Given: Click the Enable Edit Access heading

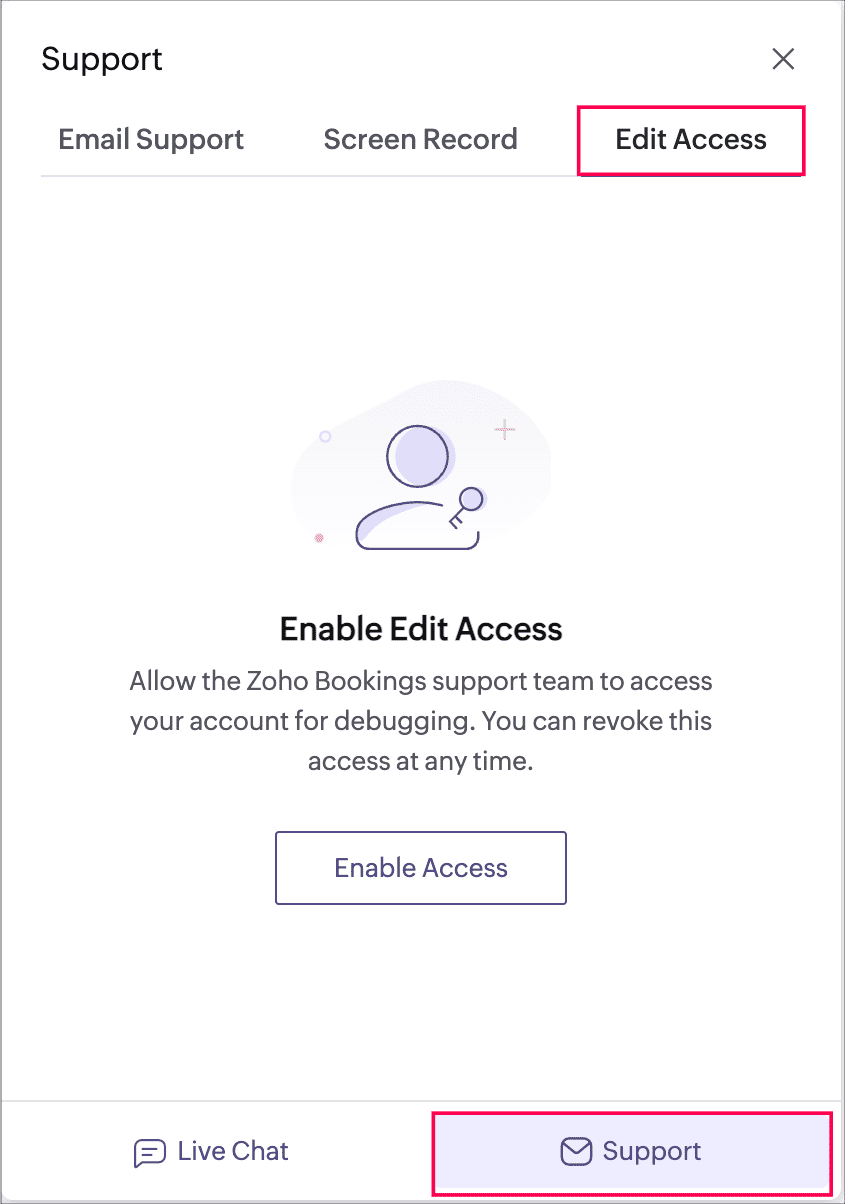Looking at the screenshot, I should click(x=421, y=629).
